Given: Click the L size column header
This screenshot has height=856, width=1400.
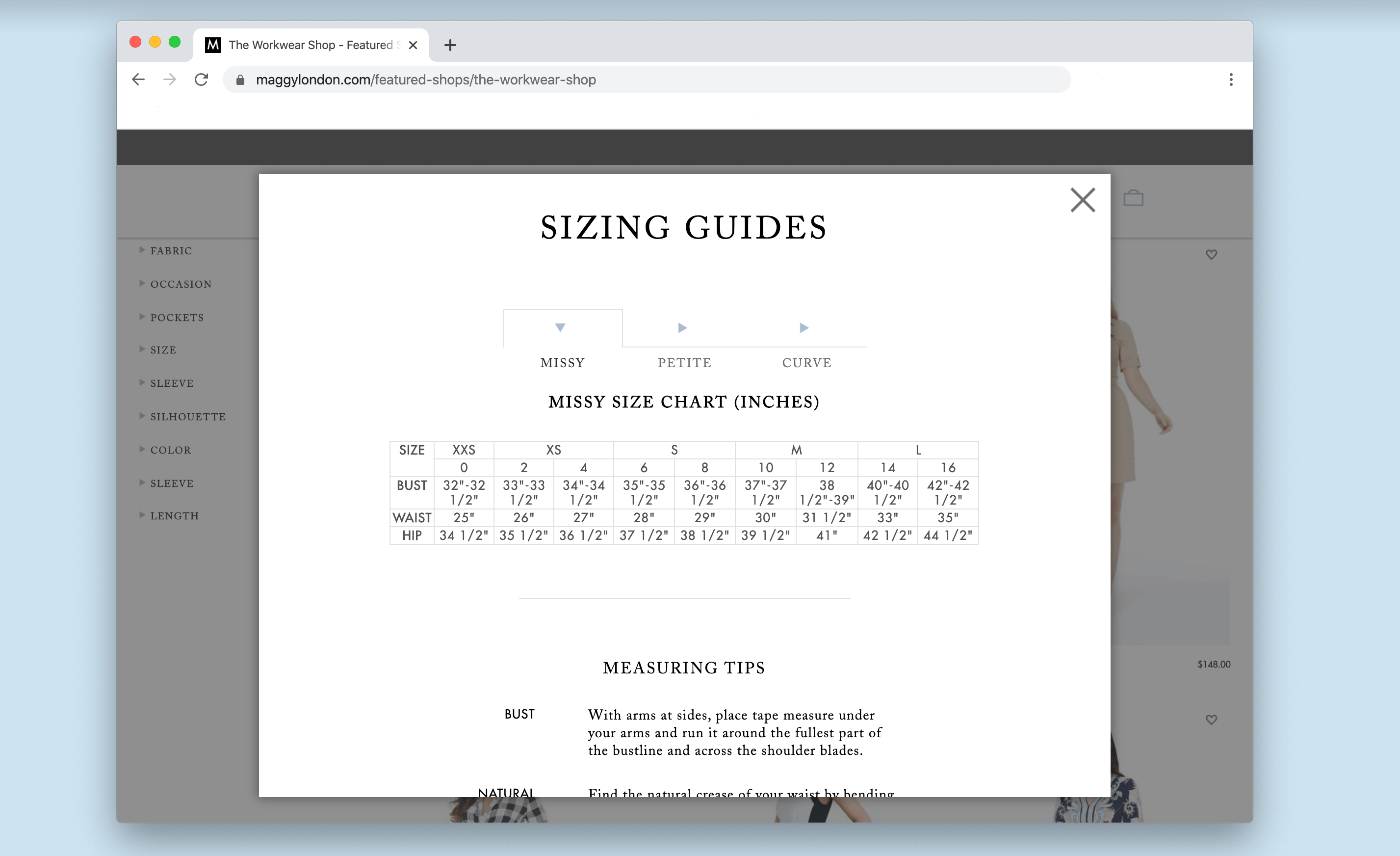Looking at the screenshot, I should point(918,450).
